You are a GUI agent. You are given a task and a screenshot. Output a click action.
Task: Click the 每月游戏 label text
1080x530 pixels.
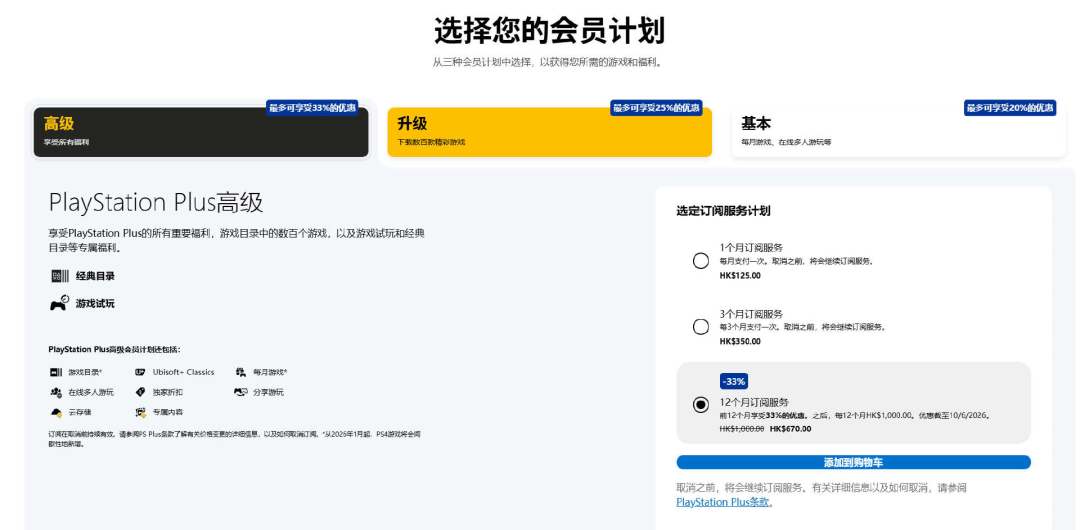(x=269, y=372)
